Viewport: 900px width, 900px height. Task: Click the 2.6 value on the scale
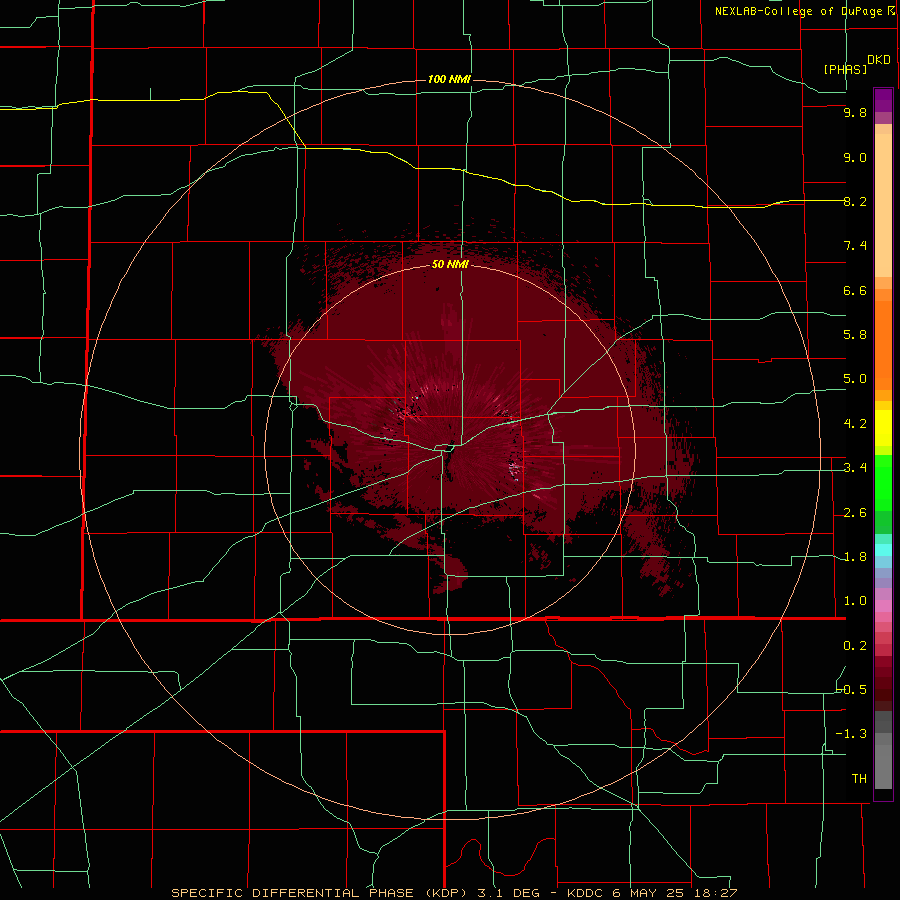855,513
